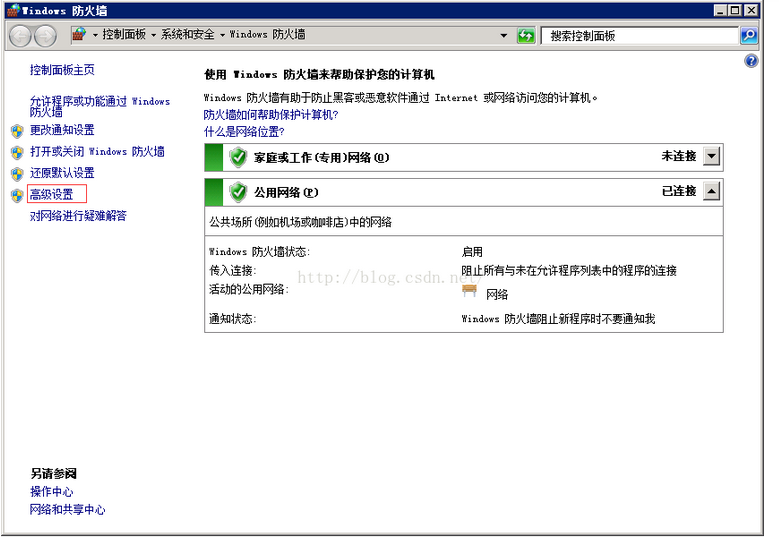The width and height of the screenshot is (779, 542).
Task: Click the green refresh button beside address bar
Action: point(526,35)
